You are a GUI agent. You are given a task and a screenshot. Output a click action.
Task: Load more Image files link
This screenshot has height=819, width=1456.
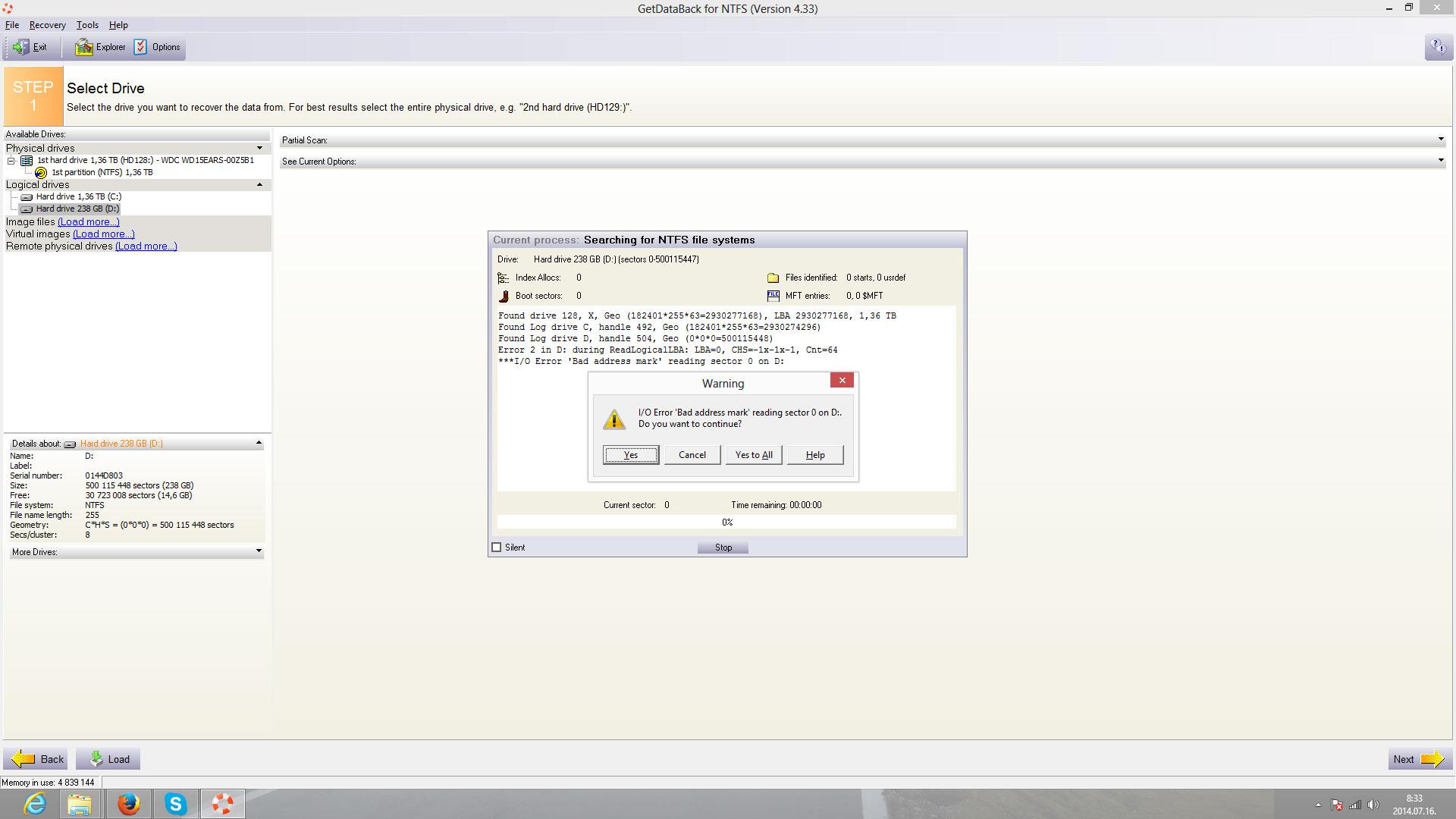point(89,221)
